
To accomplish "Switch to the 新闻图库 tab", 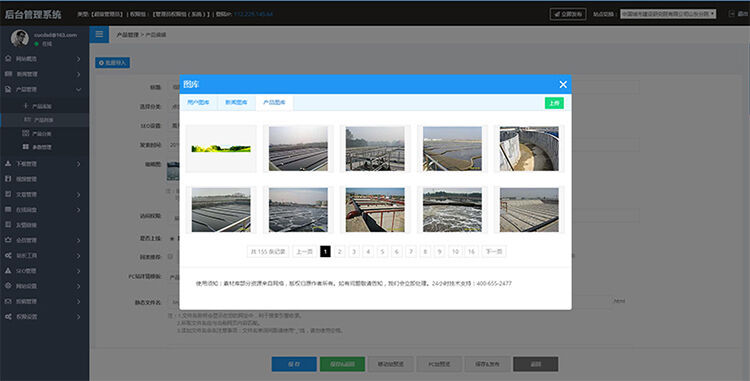I will click(x=236, y=102).
